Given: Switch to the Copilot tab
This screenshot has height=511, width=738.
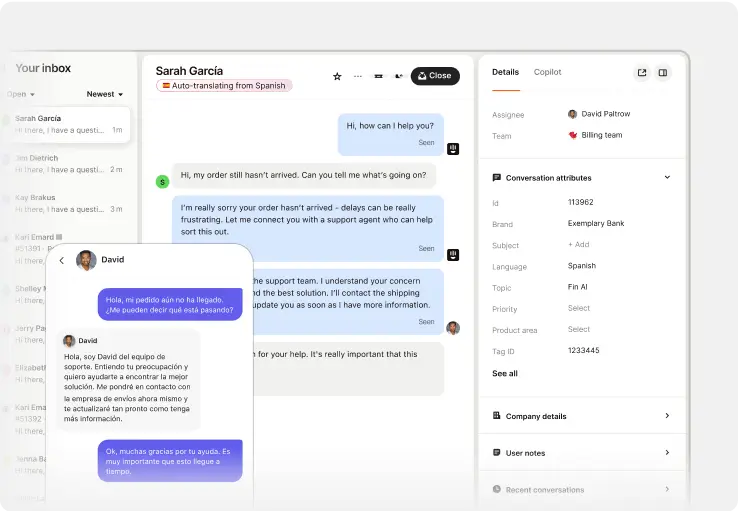Looking at the screenshot, I should [x=547, y=72].
